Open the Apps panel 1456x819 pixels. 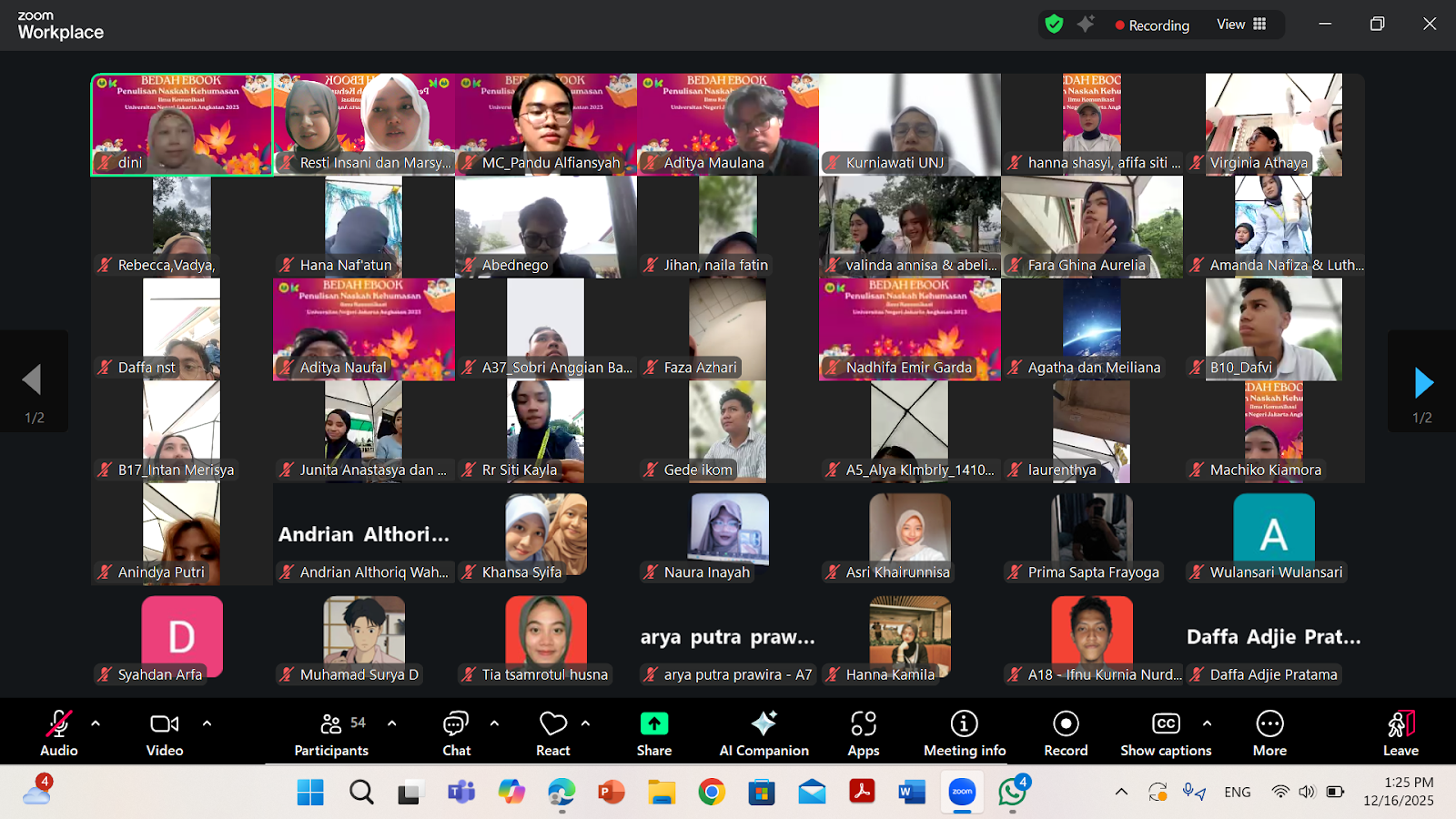[863, 733]
